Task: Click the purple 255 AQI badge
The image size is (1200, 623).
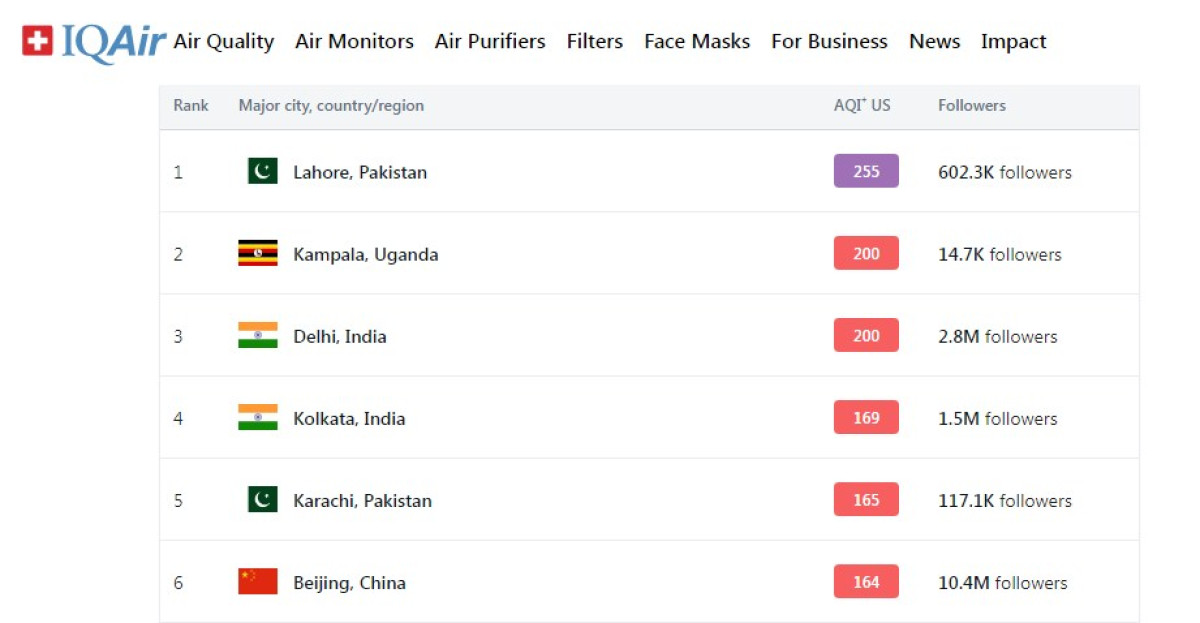Action: [866, 172]
